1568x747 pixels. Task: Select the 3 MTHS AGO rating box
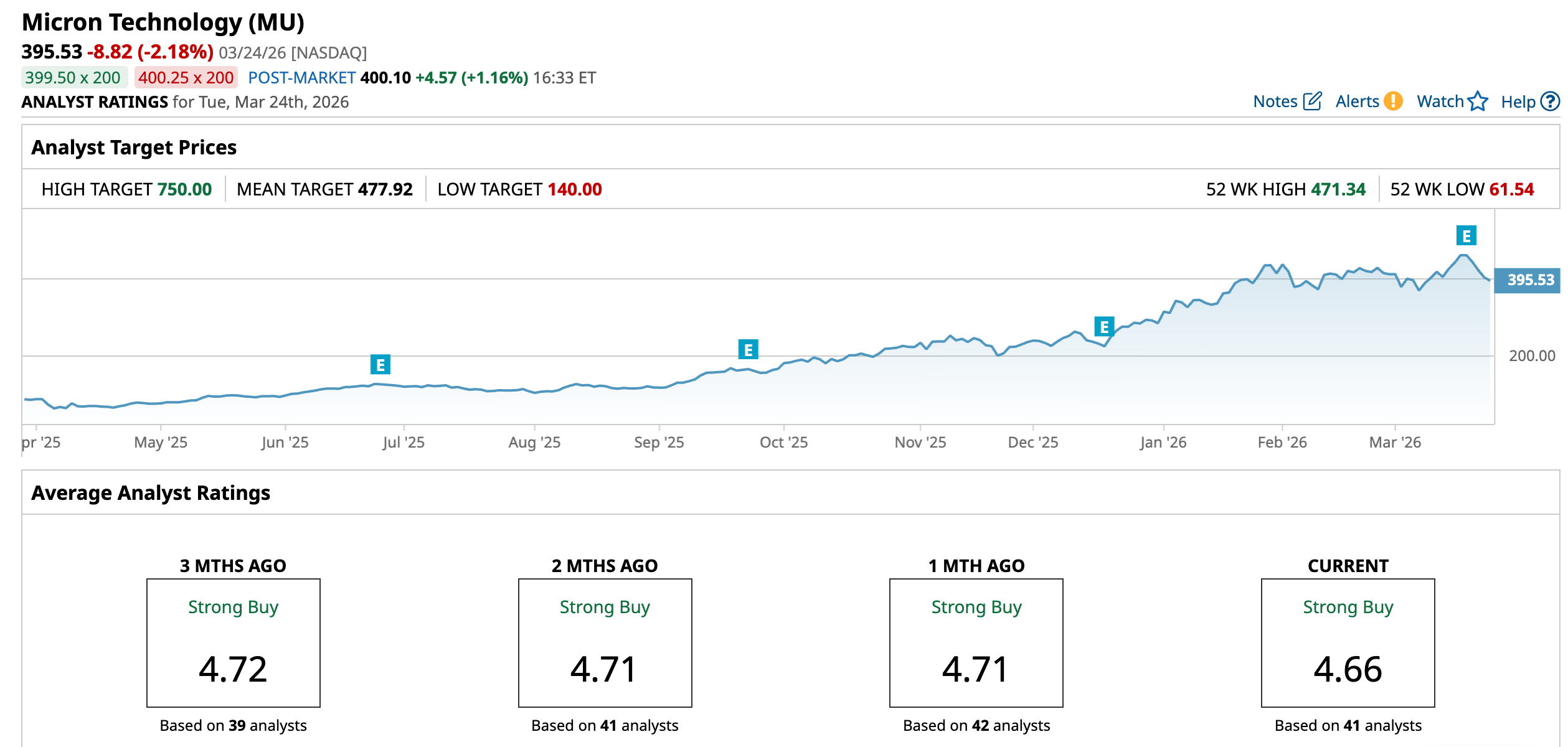click(x=233, y=642)
